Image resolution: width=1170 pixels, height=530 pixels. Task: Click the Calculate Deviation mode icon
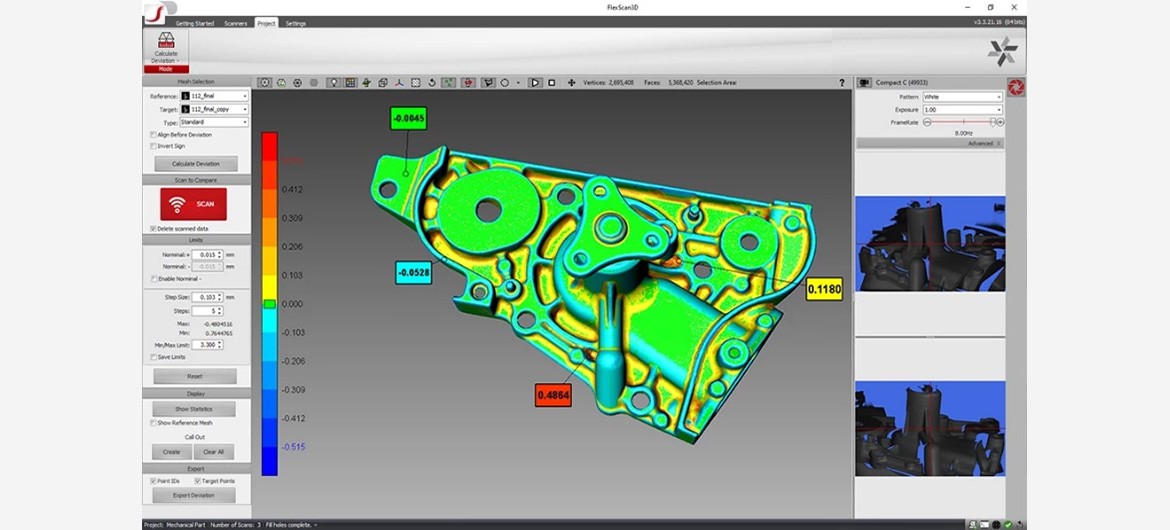[x=166, y=43]
